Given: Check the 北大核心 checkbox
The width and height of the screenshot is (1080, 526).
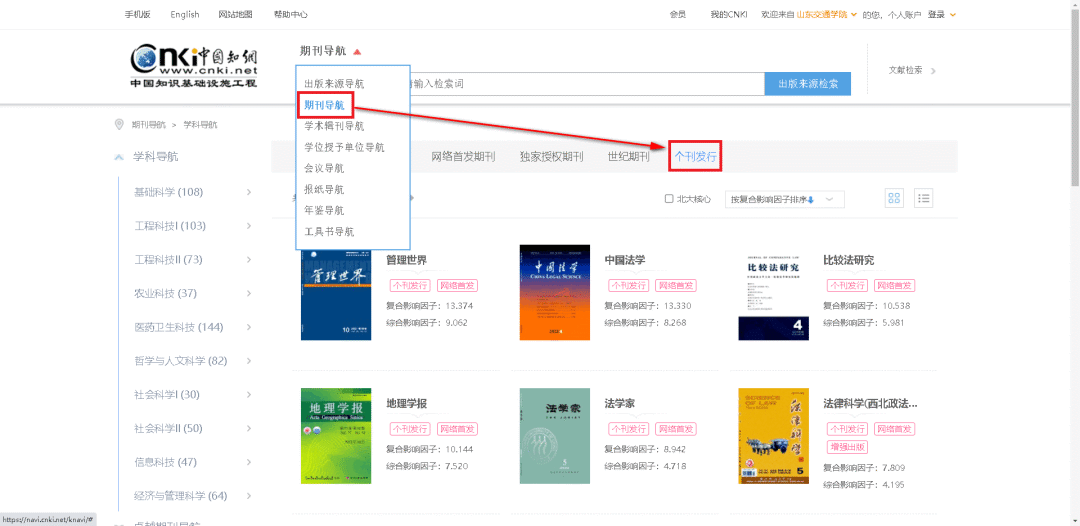Looking at the screenshot, I should coord(669,199).
